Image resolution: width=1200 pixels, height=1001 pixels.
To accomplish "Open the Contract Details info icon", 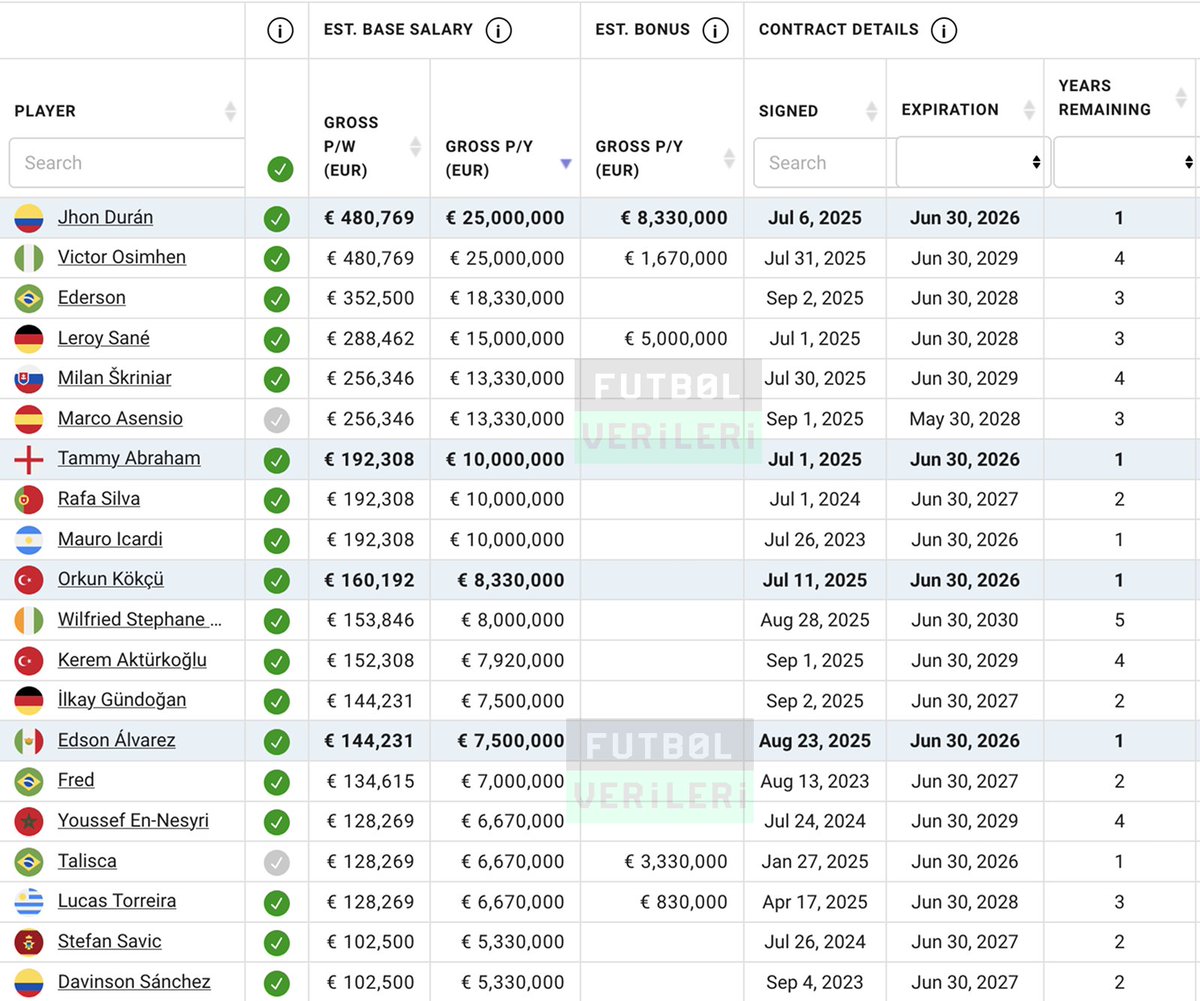I will pos(943,31).
